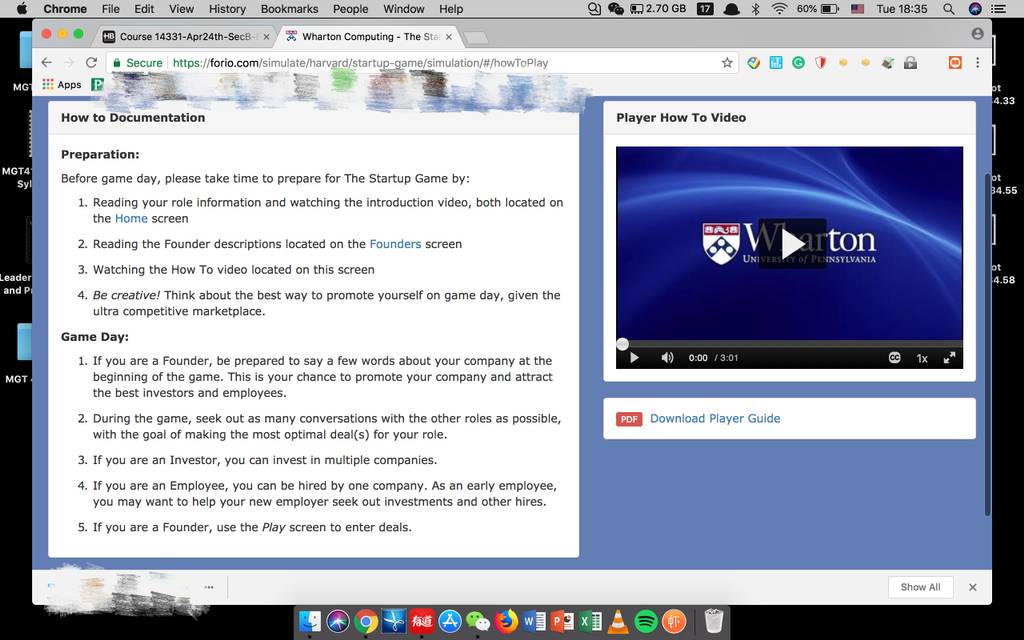1024x640 pixels.
Task: Open VLC from the Dock
Action: click(618, 621)
